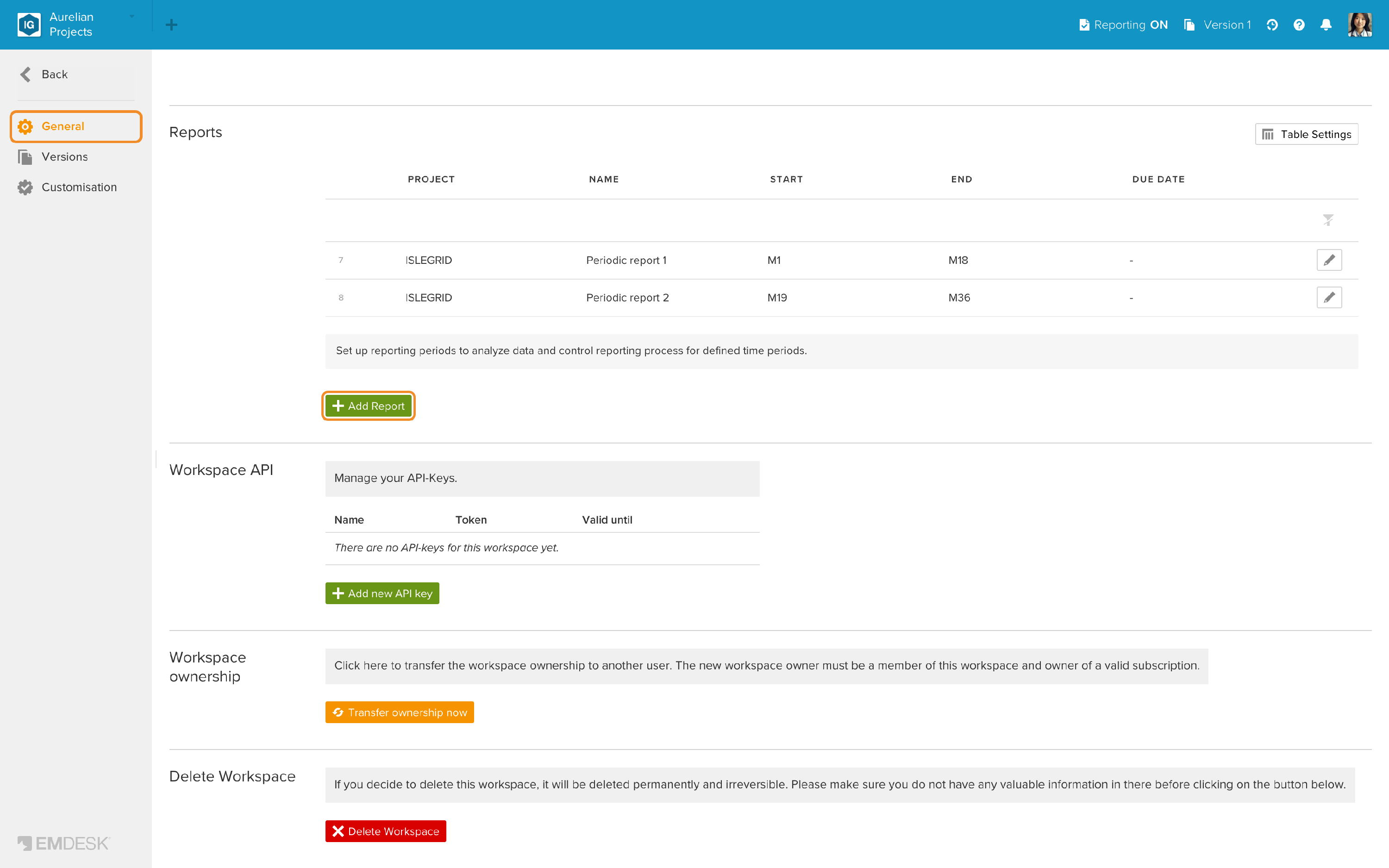This screenshot has width=1389, height=868.
Task: Click the Add Report button
Action: pos(369,406)
